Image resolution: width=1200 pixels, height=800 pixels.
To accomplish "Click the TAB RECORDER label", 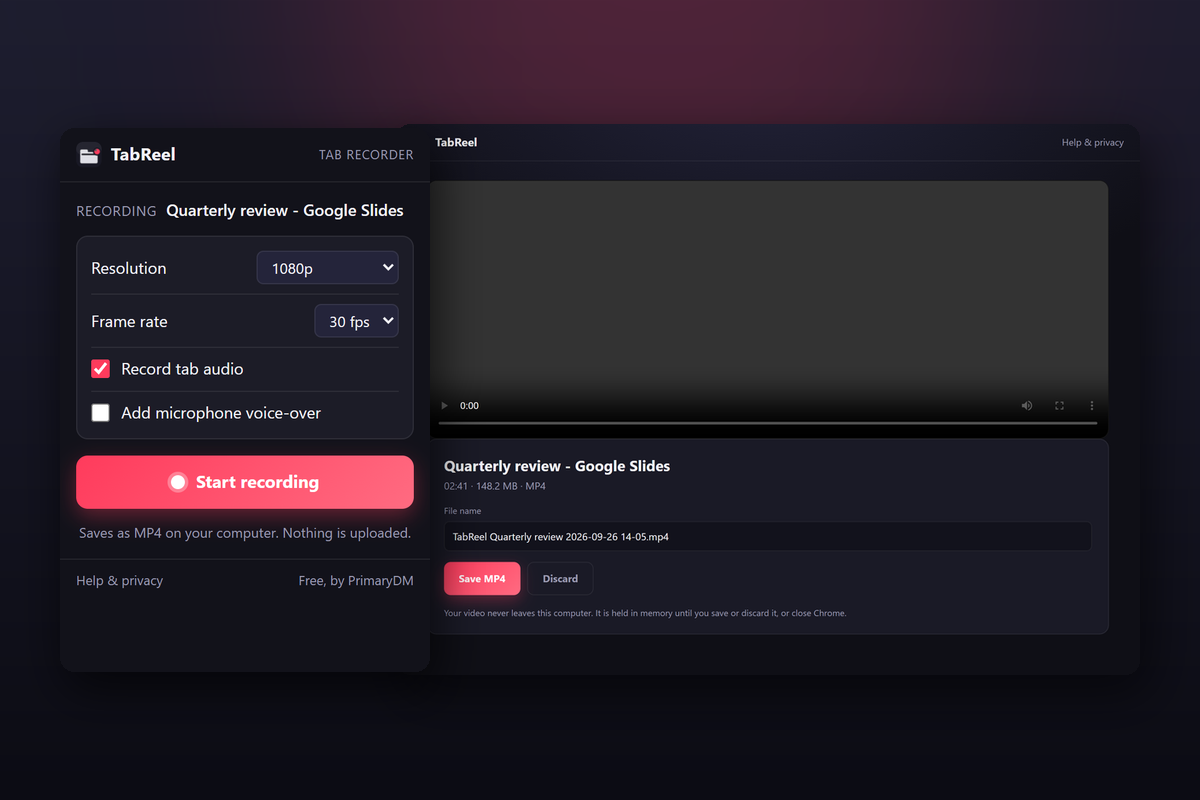I will (366, 155).
